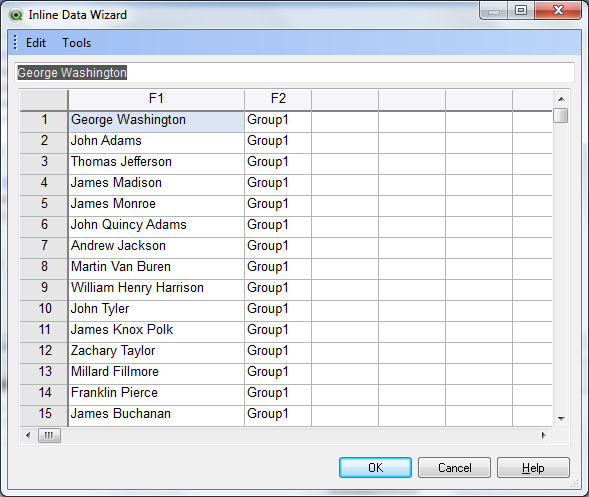Select row header number 7

(44, 248)
